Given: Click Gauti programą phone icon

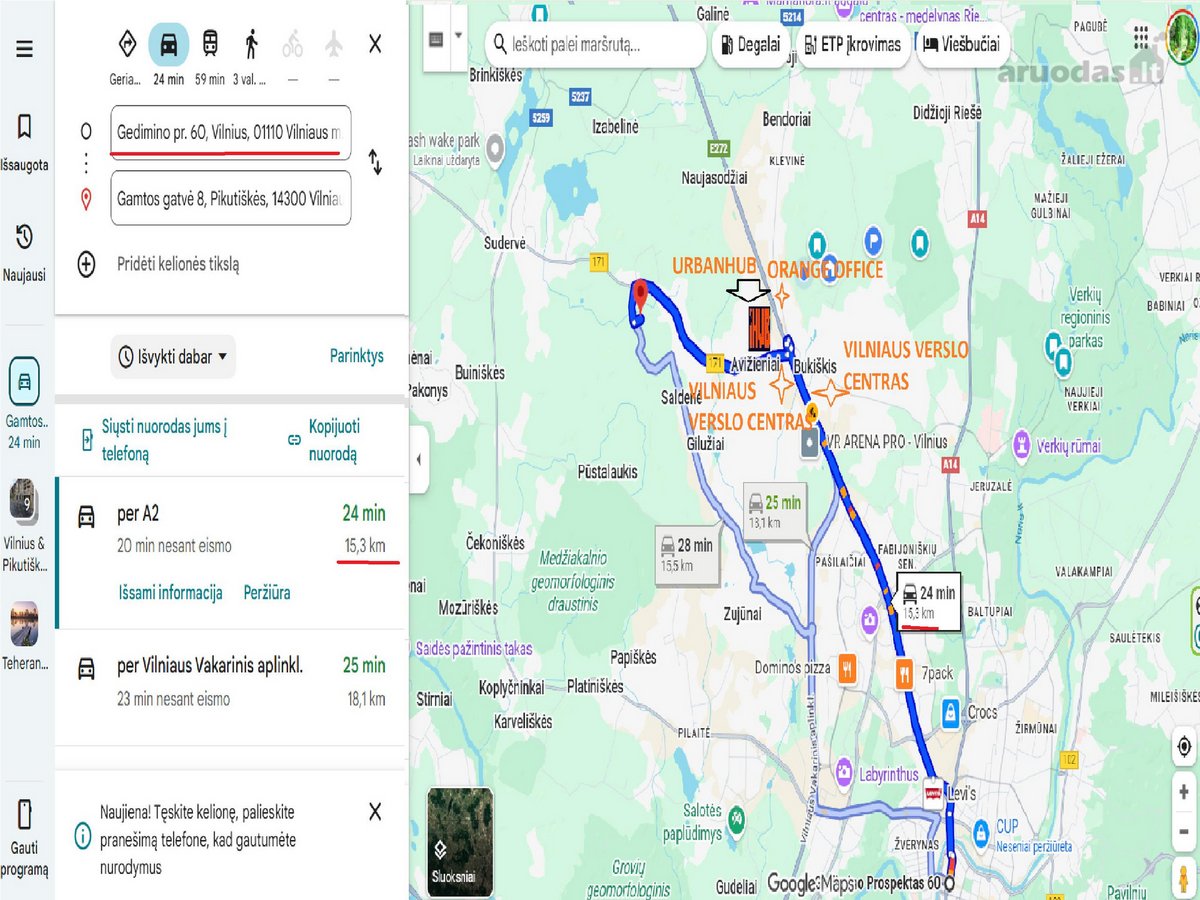Looking at the screenshot, I should 24,813.
